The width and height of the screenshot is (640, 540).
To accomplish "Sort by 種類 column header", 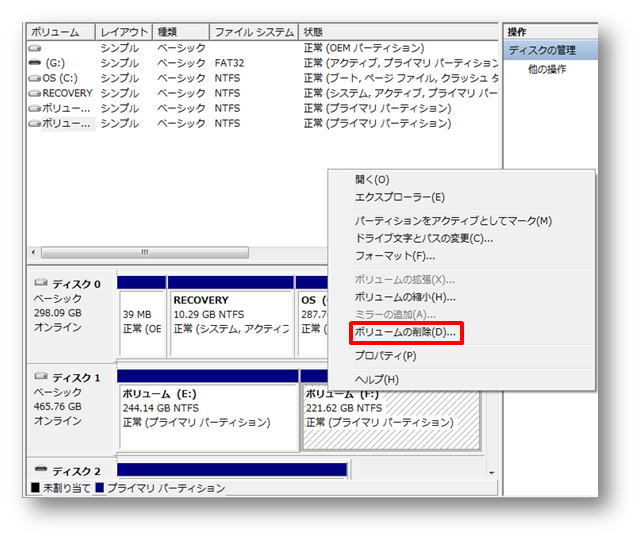I will [x=181, y=32].
